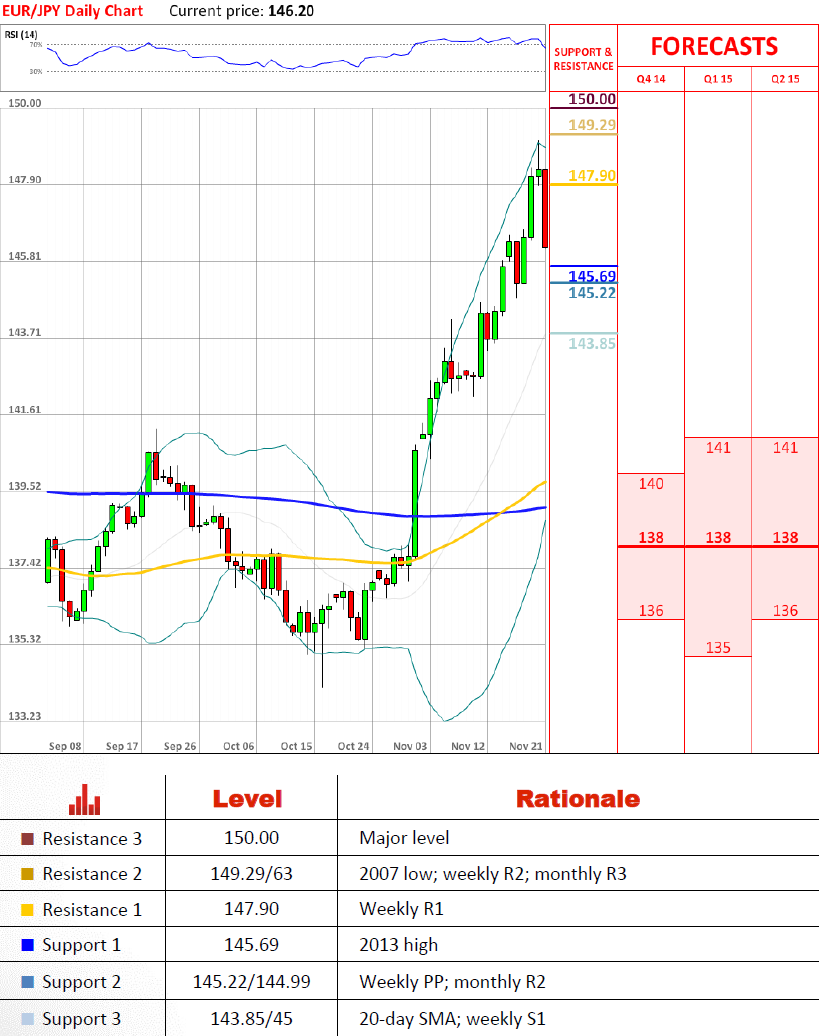Click the Oct 06 date axis label
Image resolution: width=819 pixels, height=1036 pixels.
[x=238, y=746]
